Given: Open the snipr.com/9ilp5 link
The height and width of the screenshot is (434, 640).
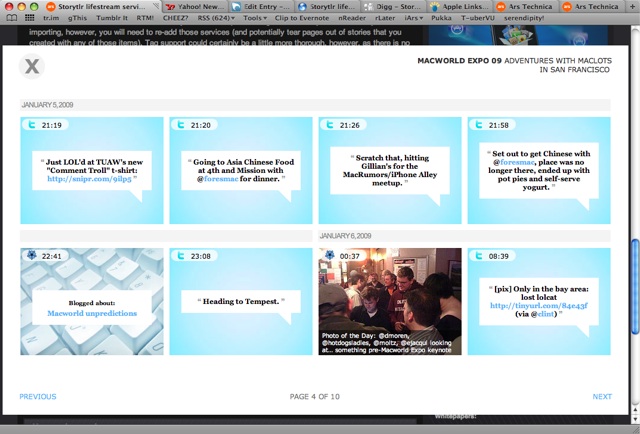Looking at the screenshot, I should coord(89,178).
